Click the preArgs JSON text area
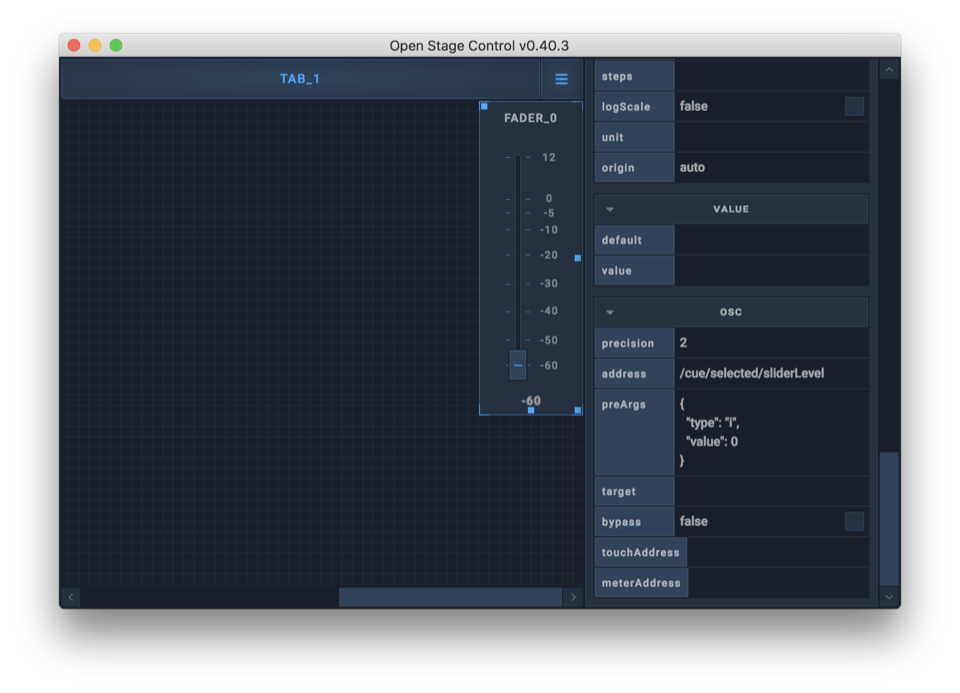 (x=770, y=432)
